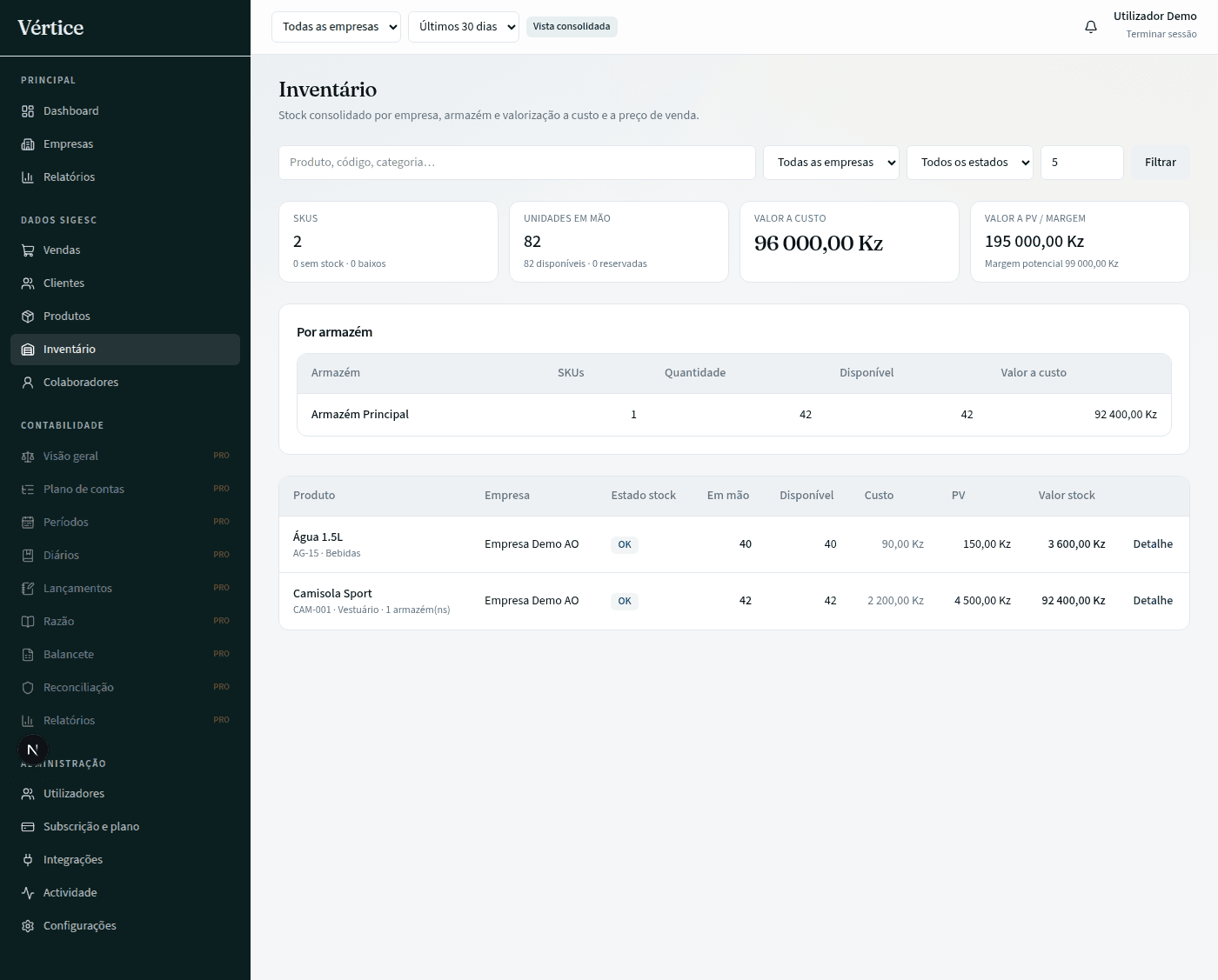Click the Reconciliação shield icon

point(28,688)
